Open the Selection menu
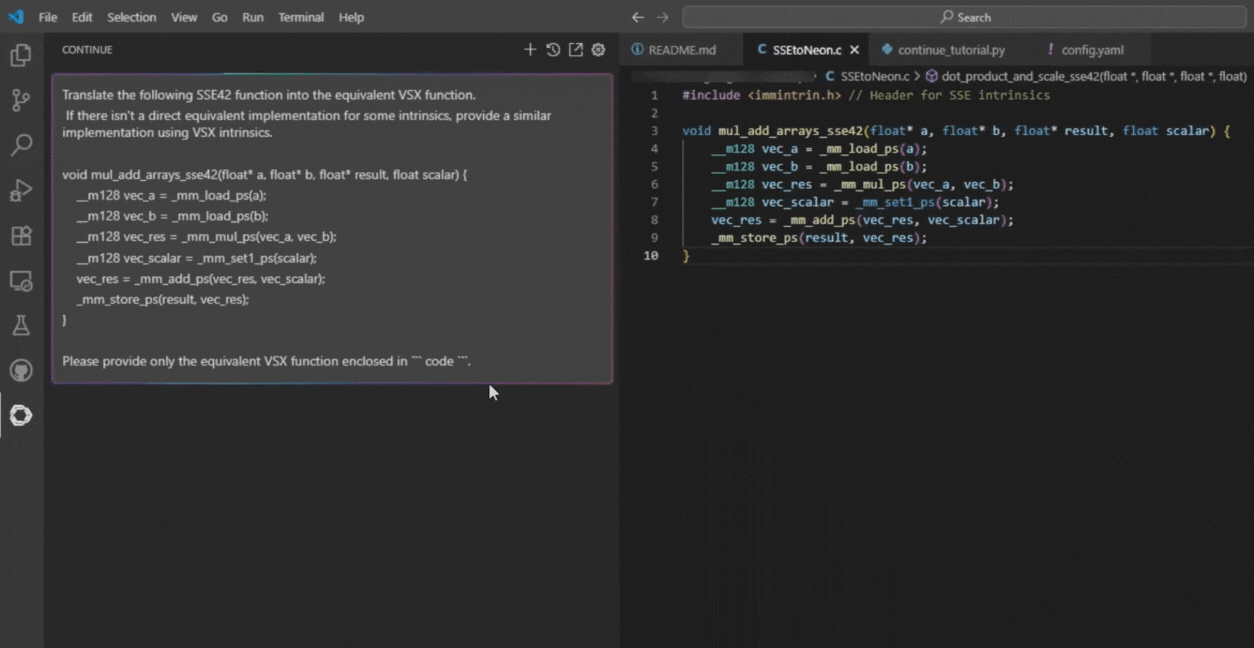 pyautogui.click(x=131, y=17)
